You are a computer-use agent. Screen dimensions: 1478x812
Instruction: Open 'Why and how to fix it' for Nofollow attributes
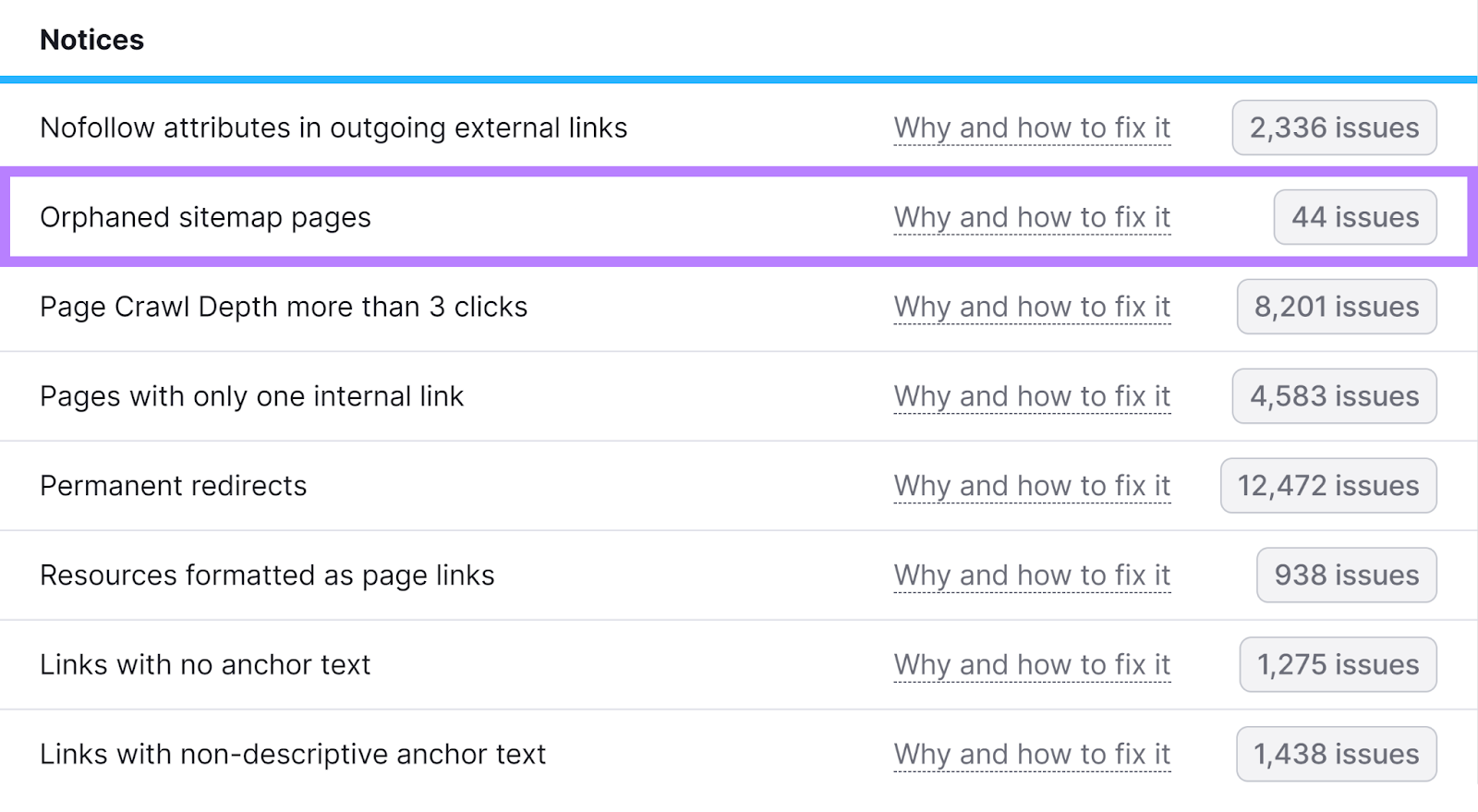1032,127
